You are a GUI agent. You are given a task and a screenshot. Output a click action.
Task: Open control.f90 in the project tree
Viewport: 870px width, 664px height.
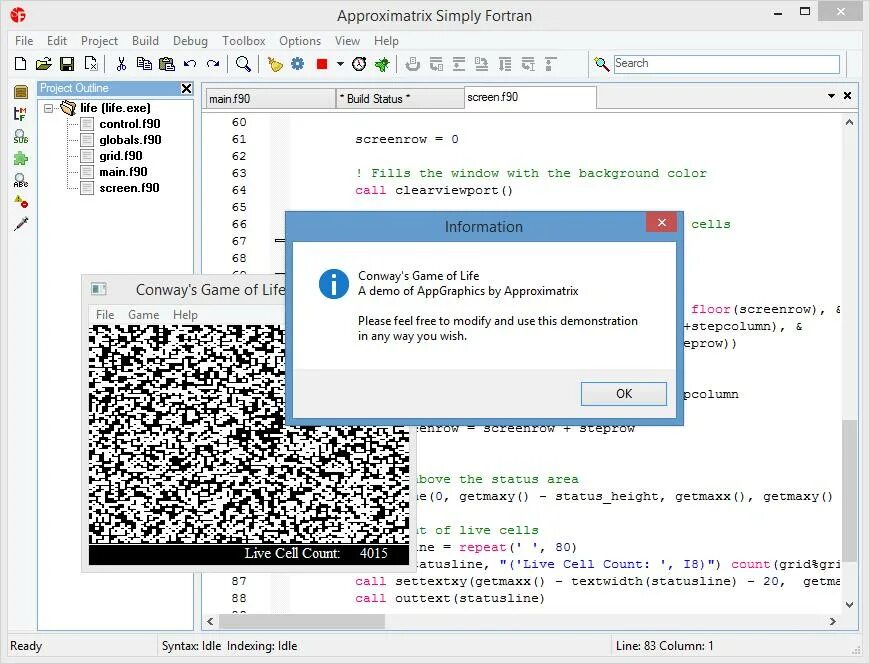(130, 124)
